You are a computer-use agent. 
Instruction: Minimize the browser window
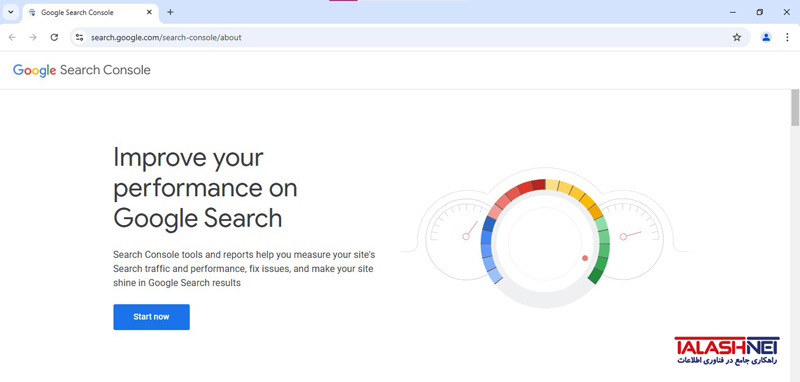pos(733,12)
